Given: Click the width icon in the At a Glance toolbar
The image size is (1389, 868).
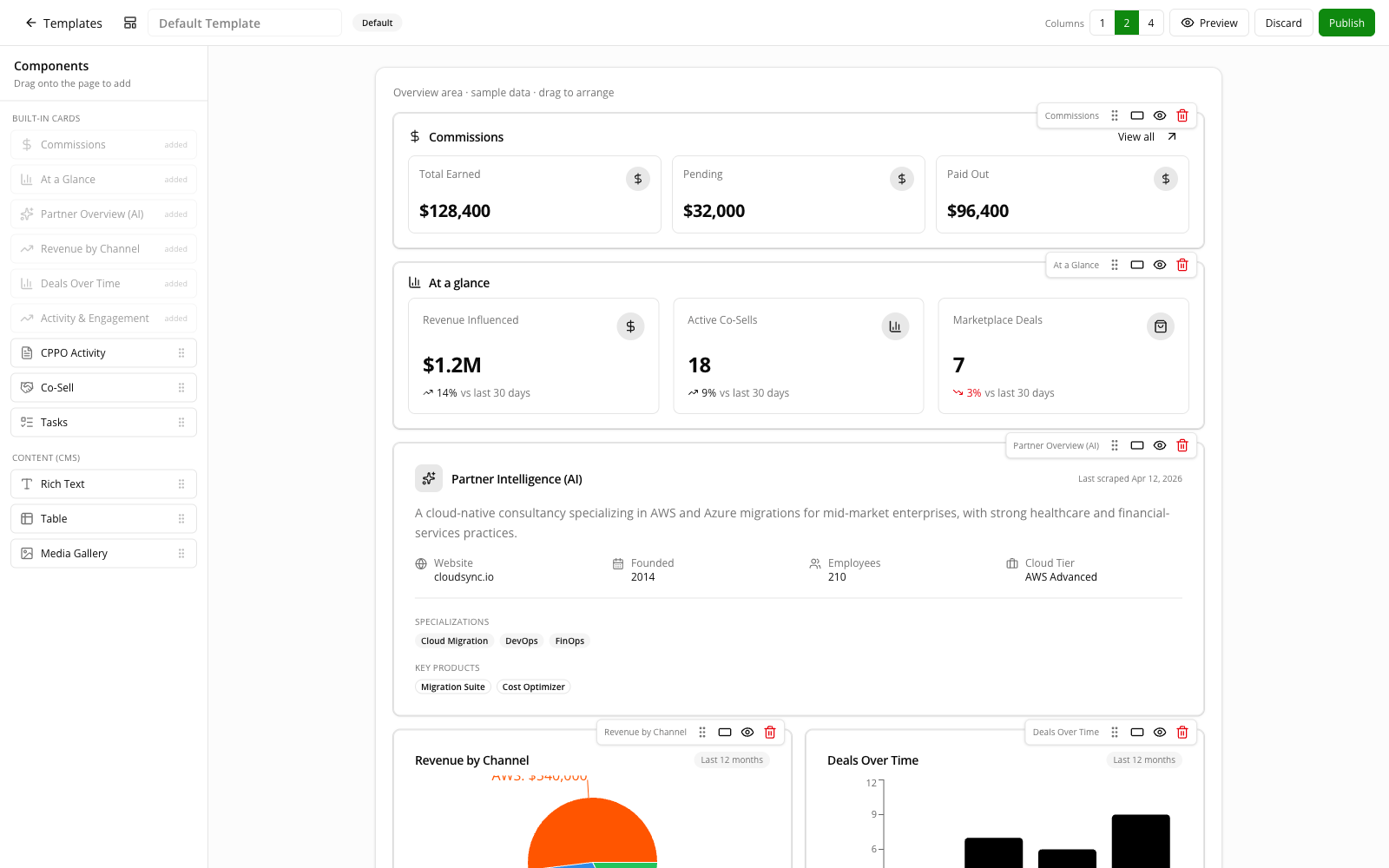Looking at the screenshot, I should pyautogui.click(x=1137, y=265).
